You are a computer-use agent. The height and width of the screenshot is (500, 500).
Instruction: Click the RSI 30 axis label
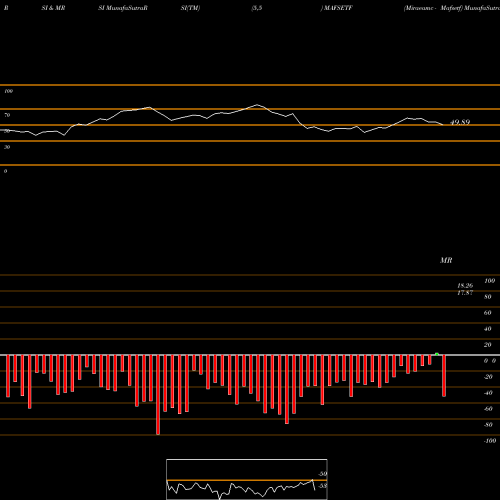coord(7,147)
